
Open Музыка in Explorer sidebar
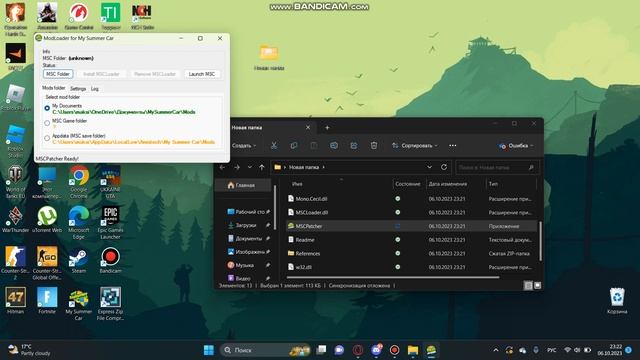pyautogui.click(x=249, y=265)
